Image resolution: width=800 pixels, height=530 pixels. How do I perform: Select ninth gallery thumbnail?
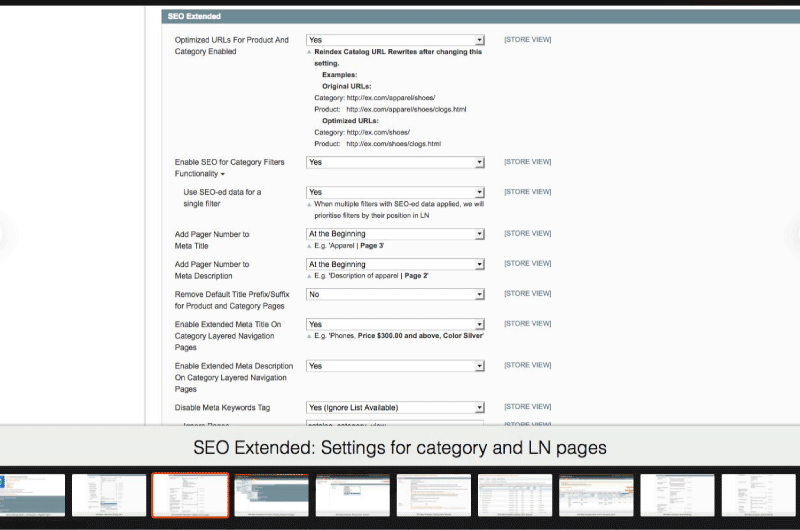click(678, 495)
